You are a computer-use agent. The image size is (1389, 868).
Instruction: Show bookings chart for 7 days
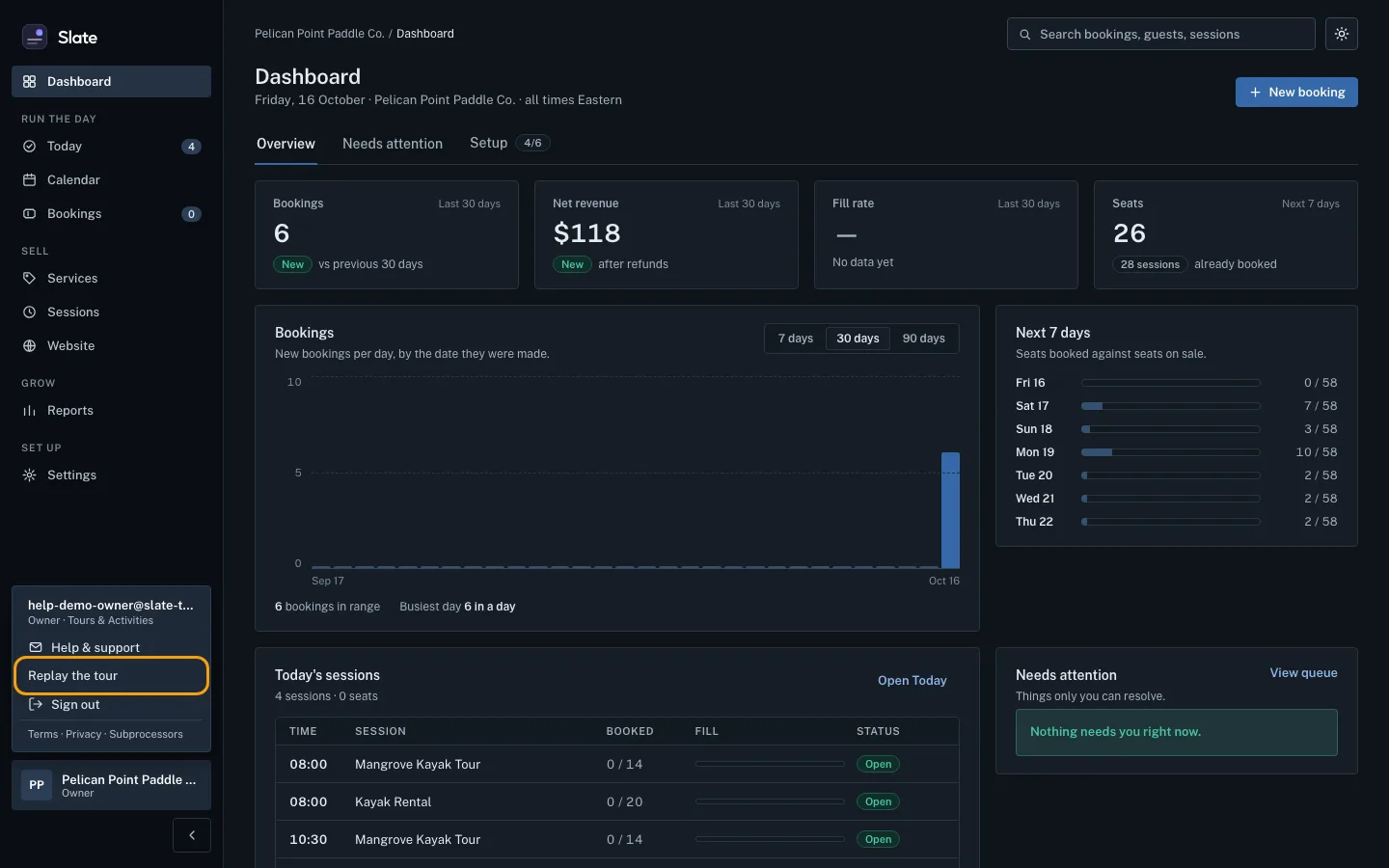pyautogui.click(x=796, y=339)
